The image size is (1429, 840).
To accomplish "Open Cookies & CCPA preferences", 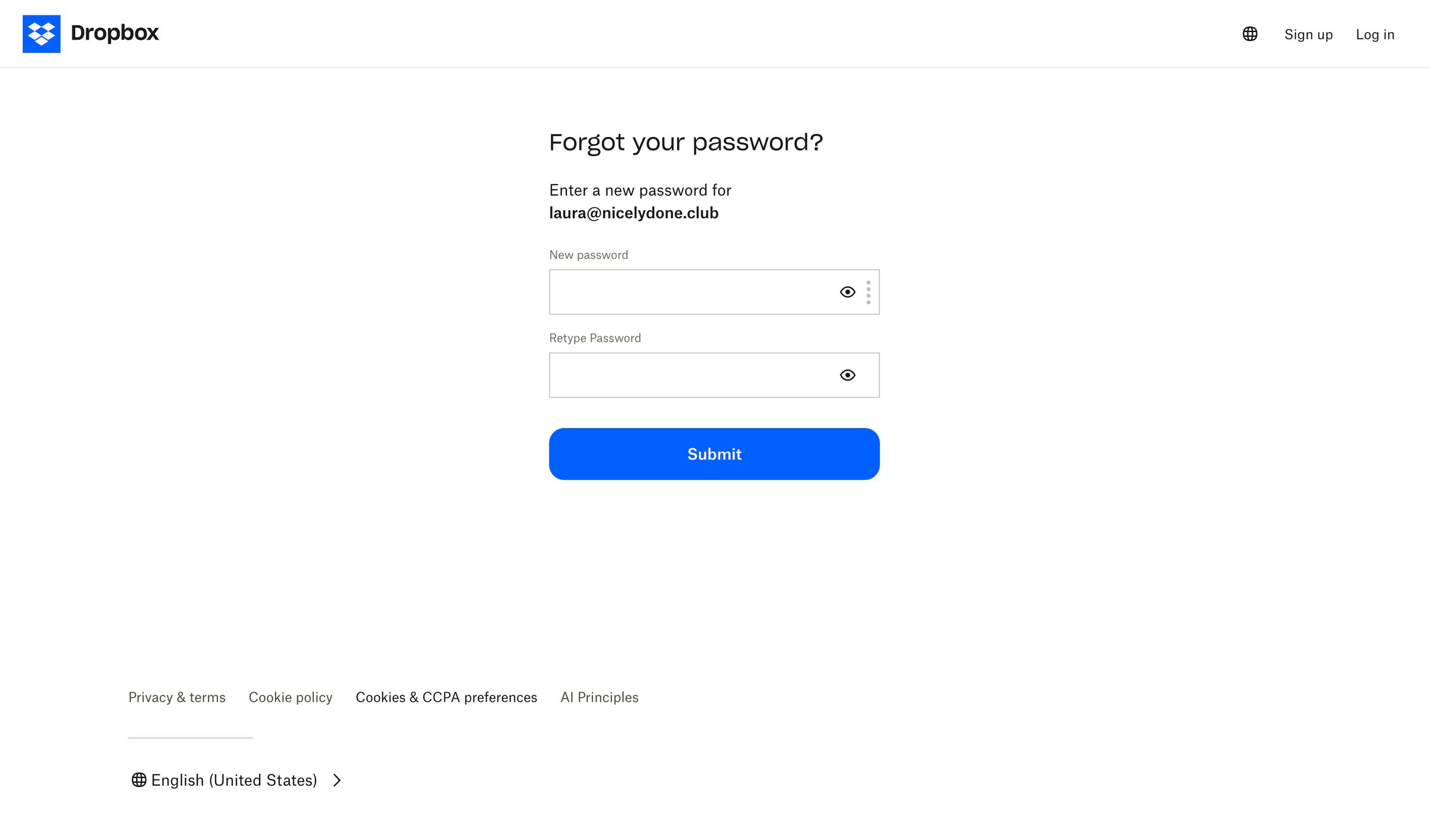I will click(x=447, y=697).
